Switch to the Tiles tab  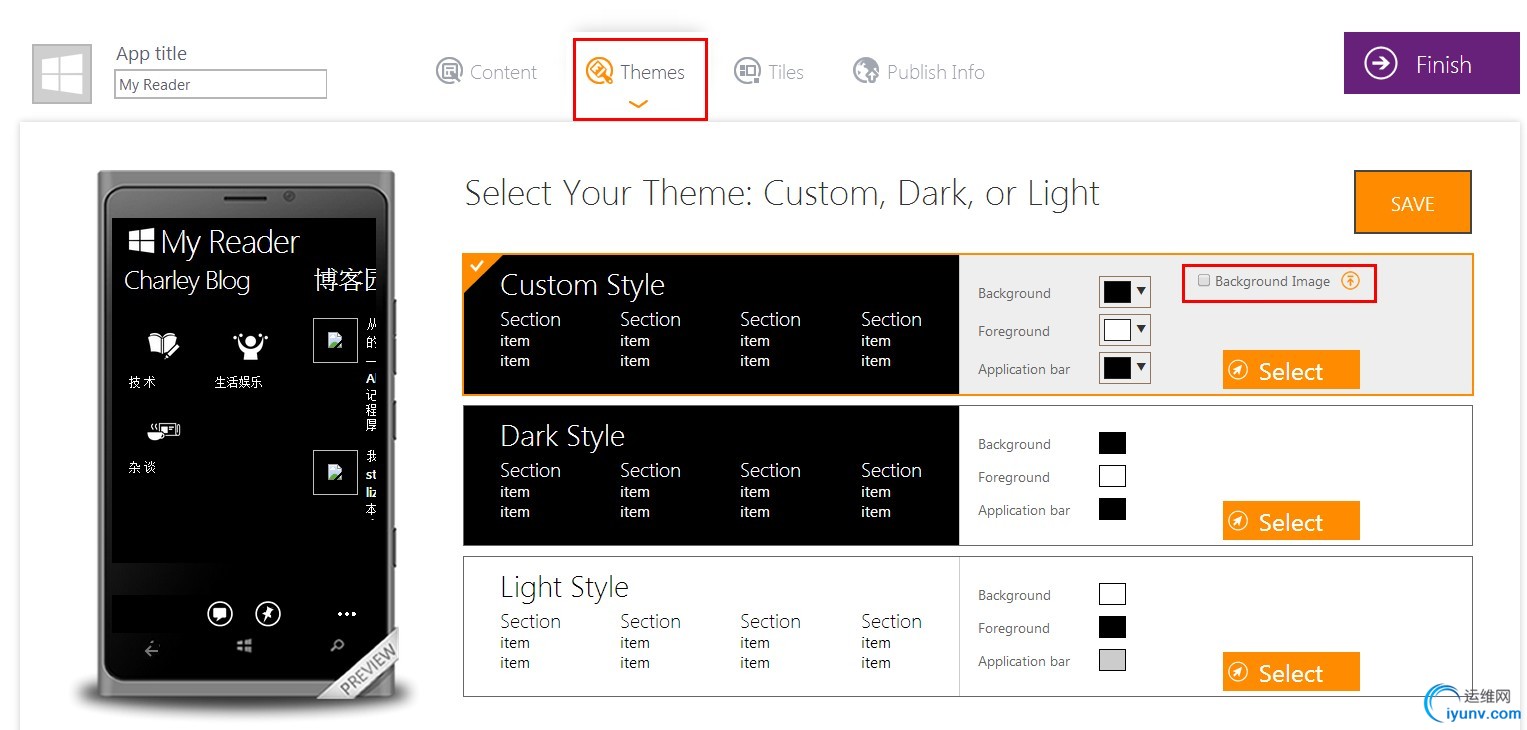(x=769, y=72)
